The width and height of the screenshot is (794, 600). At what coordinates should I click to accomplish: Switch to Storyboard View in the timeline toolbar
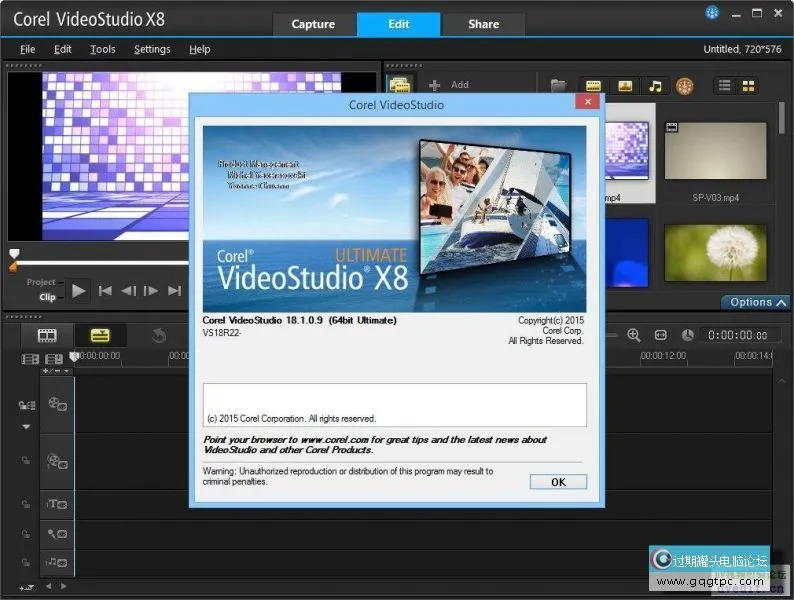(x=47, y=335)
